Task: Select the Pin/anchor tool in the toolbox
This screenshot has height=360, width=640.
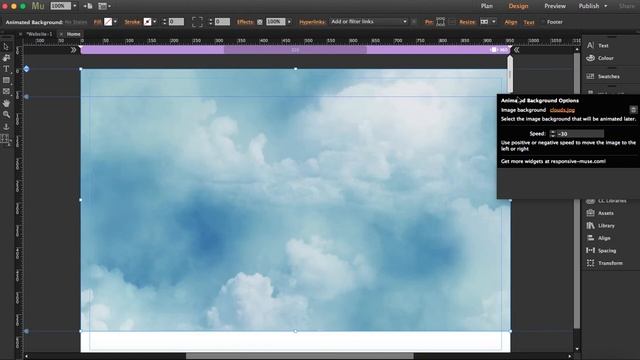Action: tap(6, 127)
